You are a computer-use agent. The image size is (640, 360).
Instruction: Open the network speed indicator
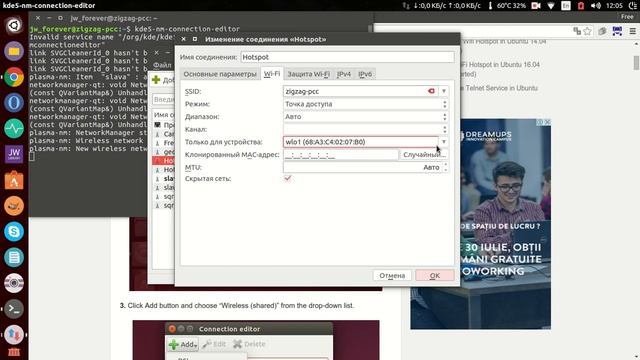(442, 6)
